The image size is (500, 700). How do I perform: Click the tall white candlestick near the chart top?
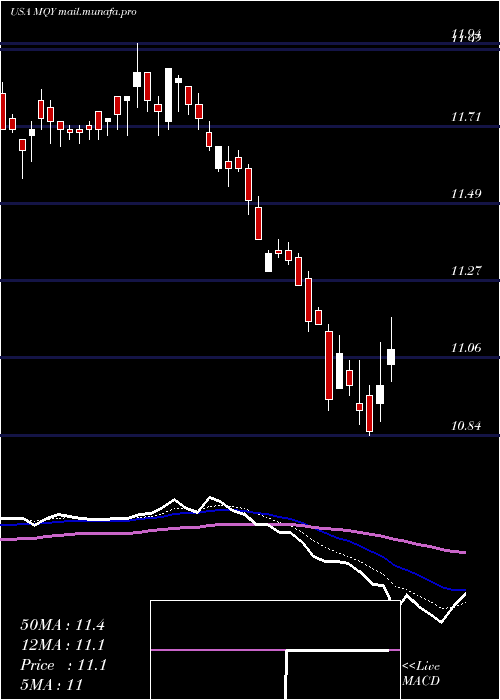pos(168,95)
